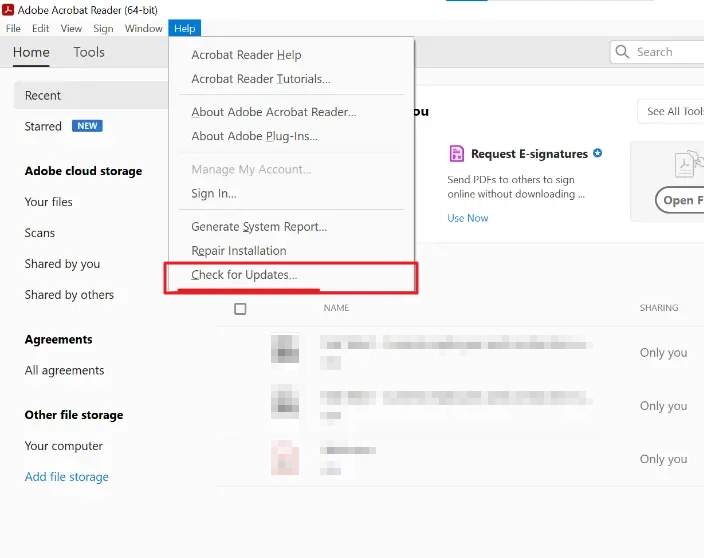Open the Edit menu
This screenshot has width=704, height=558.
point(40,28)
